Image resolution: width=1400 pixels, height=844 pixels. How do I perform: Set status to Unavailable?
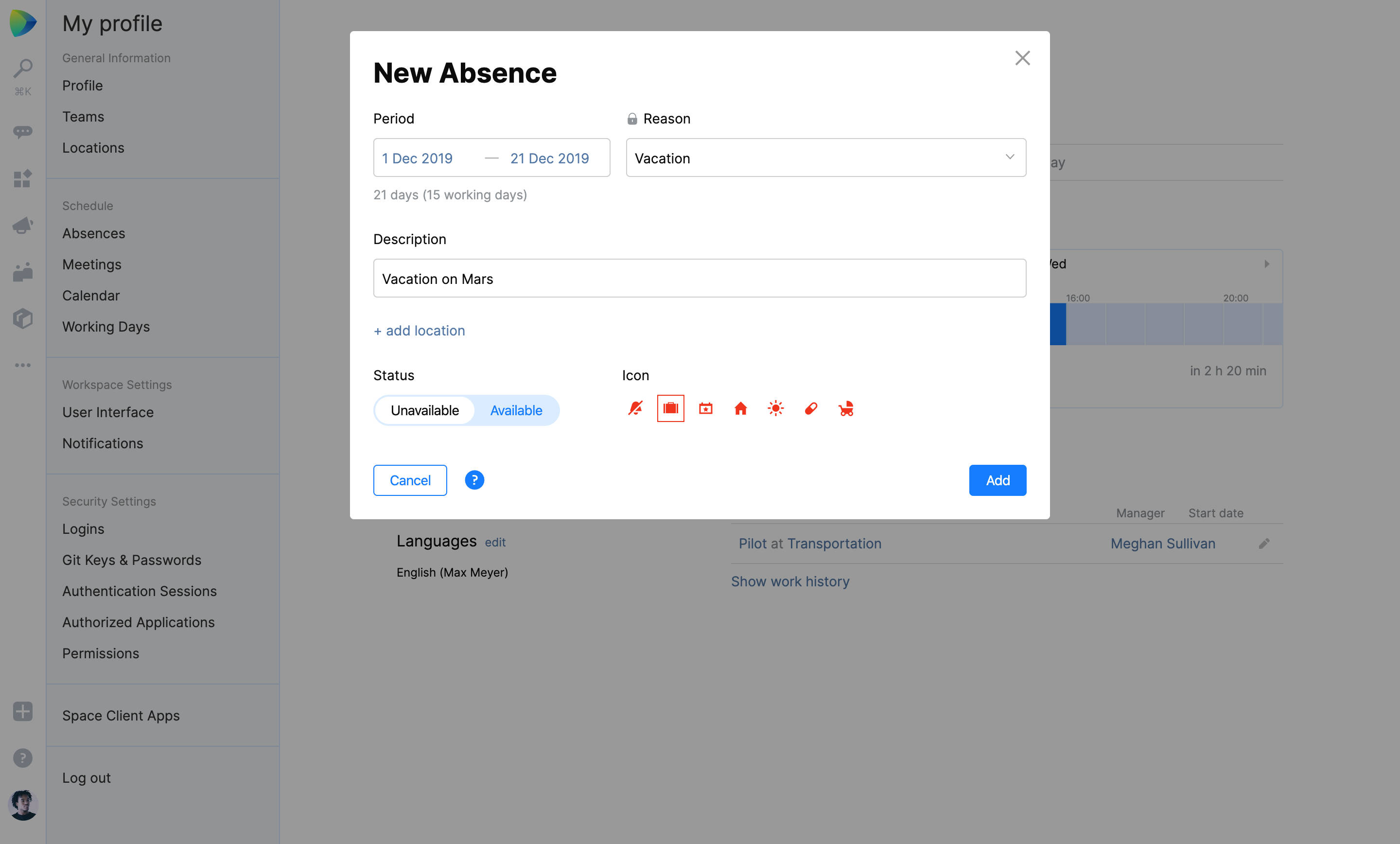click(x=424, y=410)
